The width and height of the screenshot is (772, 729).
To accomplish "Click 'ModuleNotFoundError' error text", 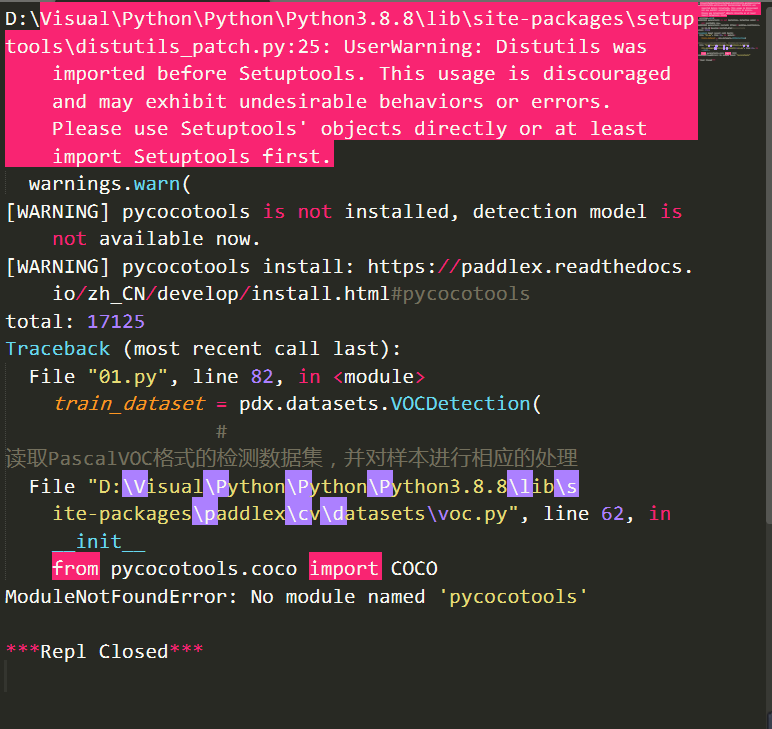I will 116,597.
